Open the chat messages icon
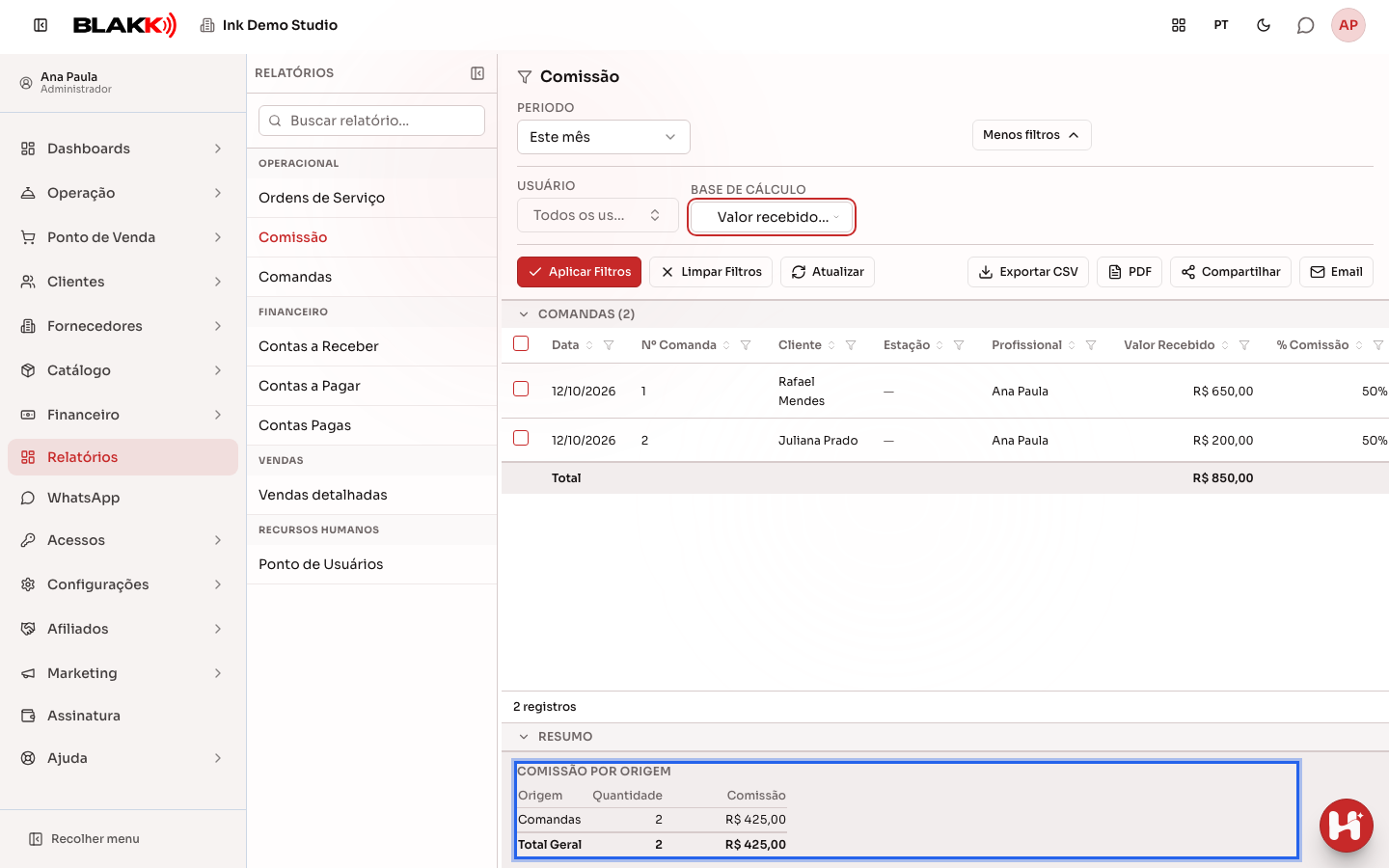 point(1306,25)
